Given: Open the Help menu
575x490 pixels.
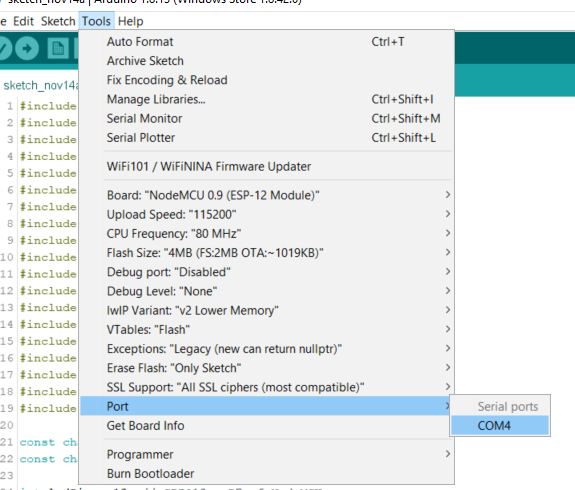Looking at the screenshot, I should (131, 21).
